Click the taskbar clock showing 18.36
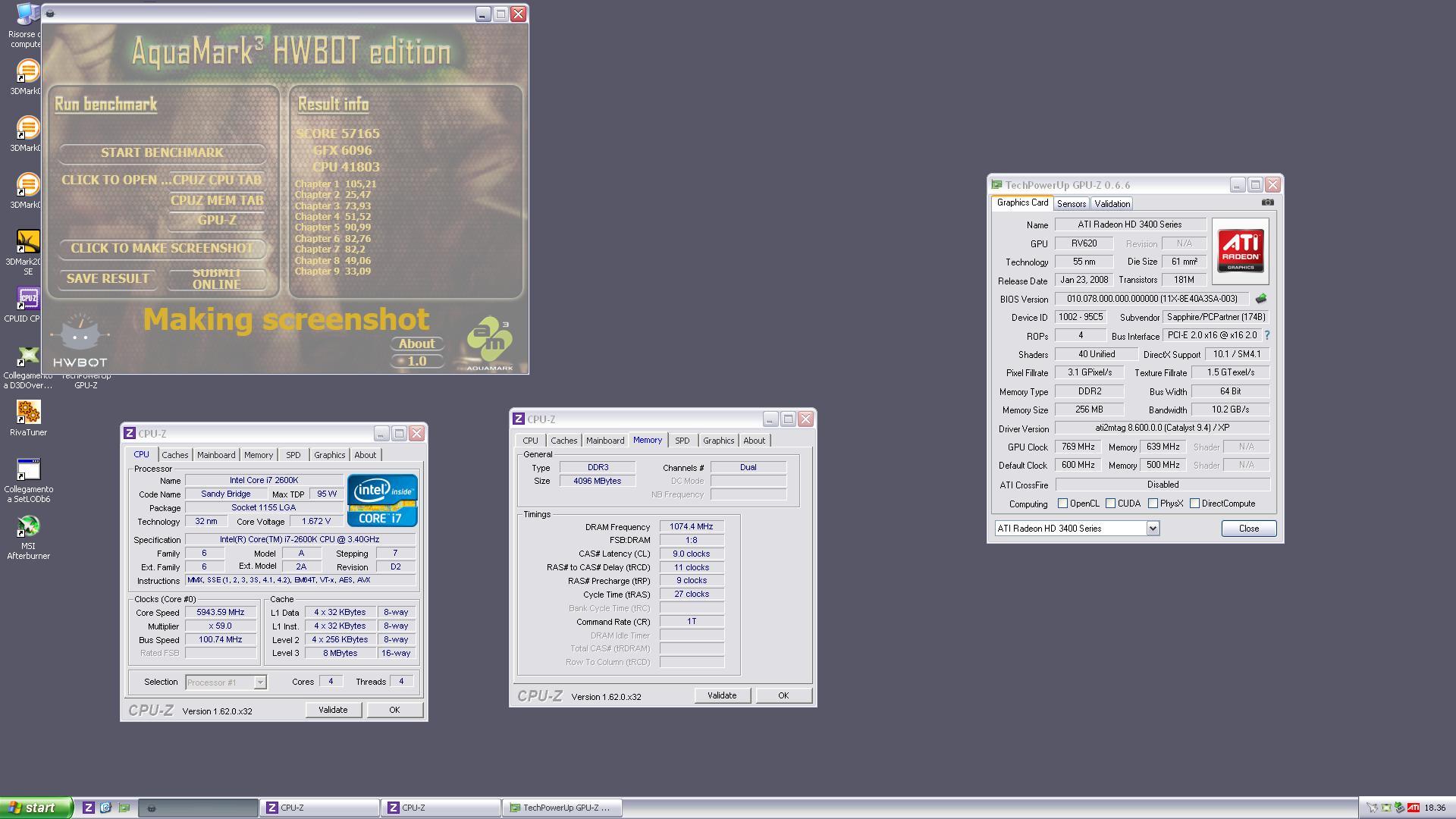This screenshot has width=1456, height=819. pyautogui.click(x=1434, y=808)
